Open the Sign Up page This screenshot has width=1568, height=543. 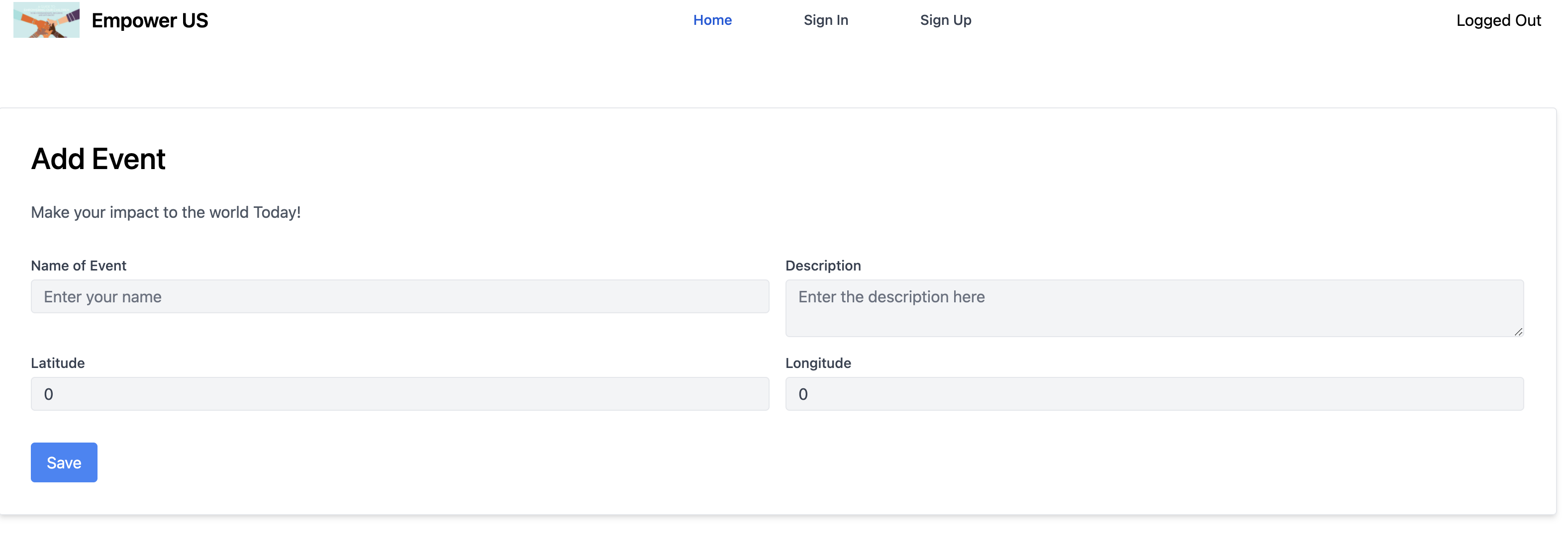[x=945, y=20]
